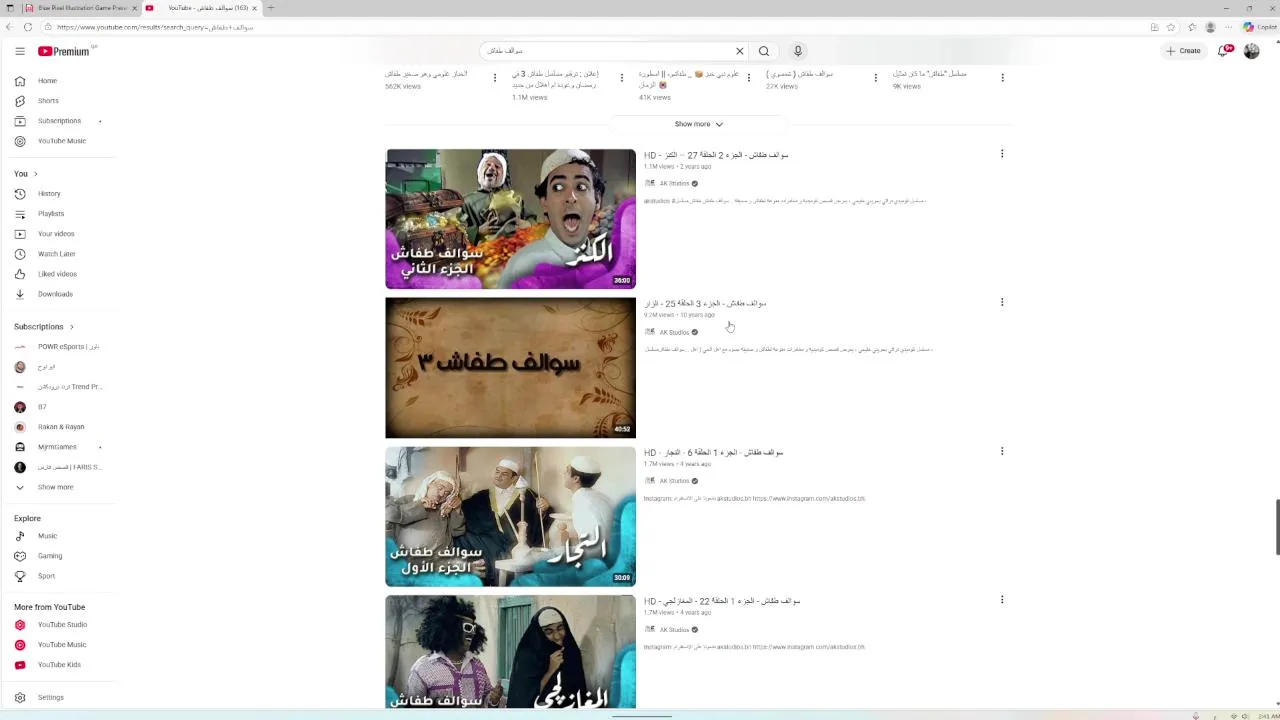Open options menu for episode 27 video

[1001, 154]
